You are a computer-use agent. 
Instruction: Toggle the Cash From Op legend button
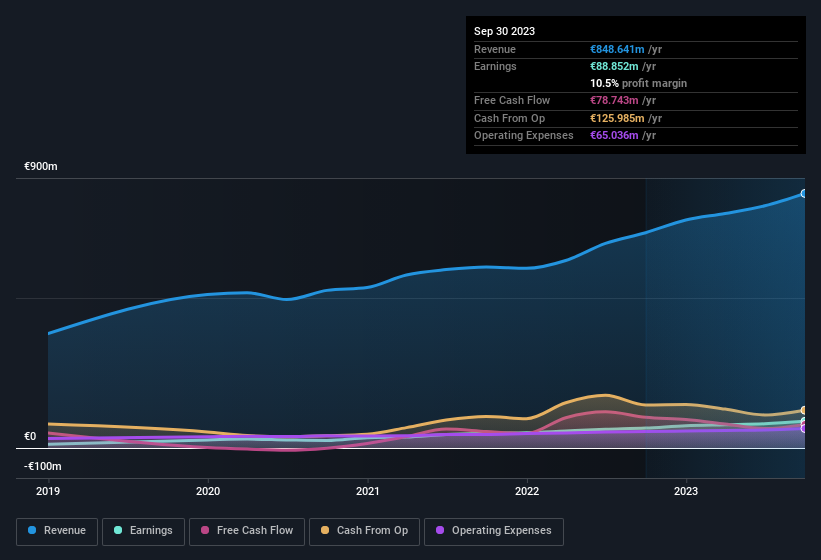pyautogui.click(x=364, y=532)
